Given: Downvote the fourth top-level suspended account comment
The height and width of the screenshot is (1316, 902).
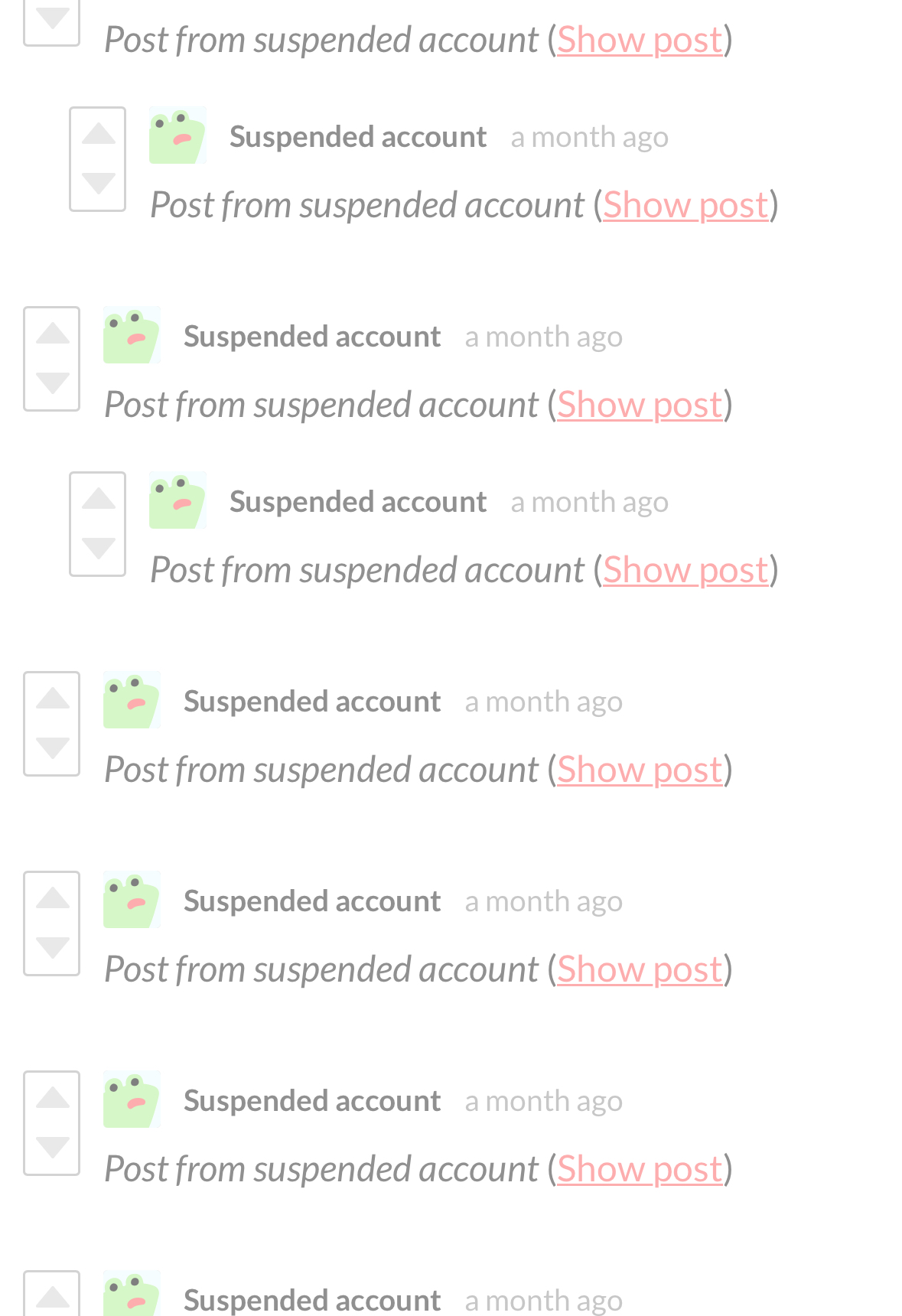Looking at the screenshot, I should (x=52, y=948).
